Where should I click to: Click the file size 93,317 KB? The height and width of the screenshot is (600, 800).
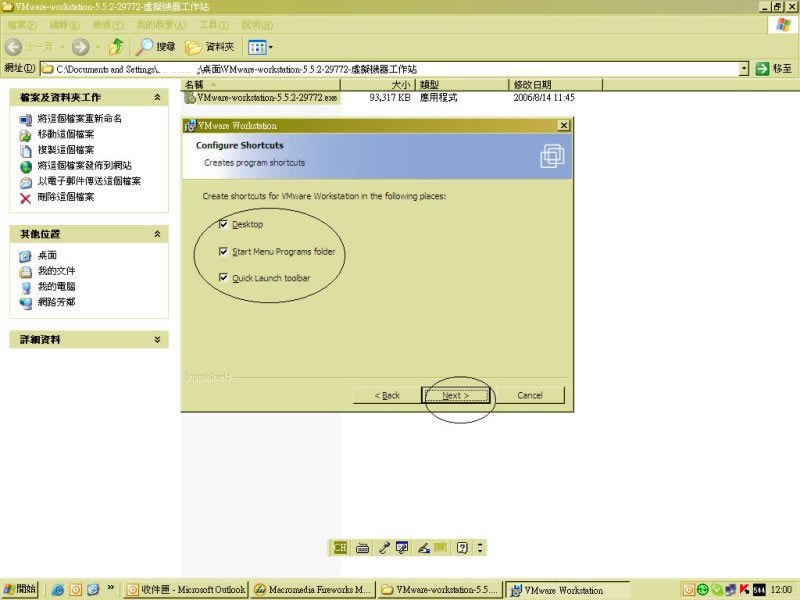coord(390,97)
